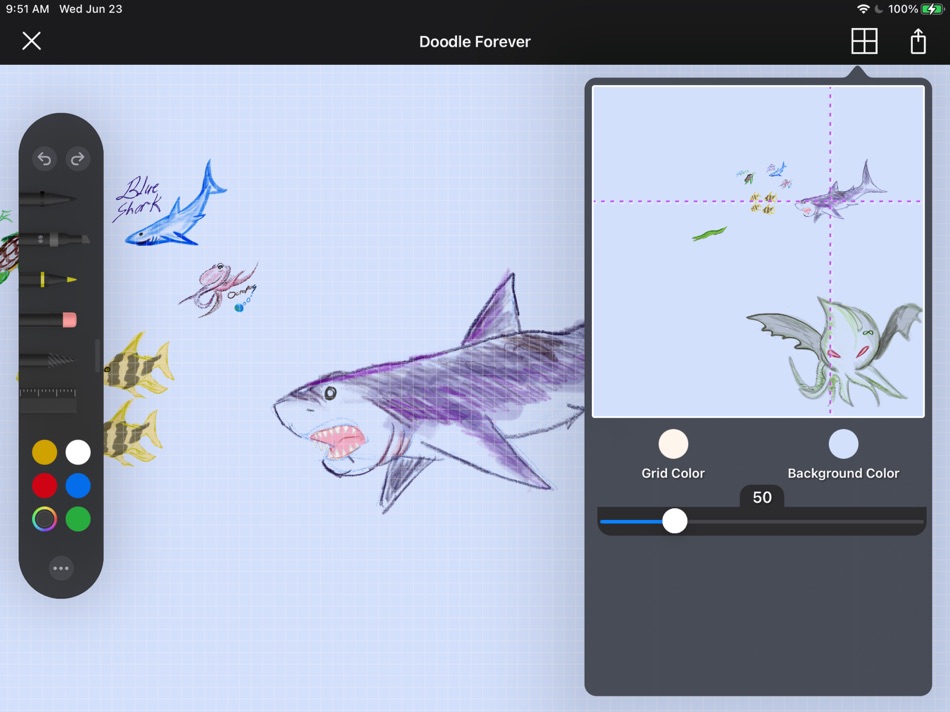Tap the Grid Color label
The height and width of the screenshot is (712, 950).
pyautogui.click(x=673, y=473)
